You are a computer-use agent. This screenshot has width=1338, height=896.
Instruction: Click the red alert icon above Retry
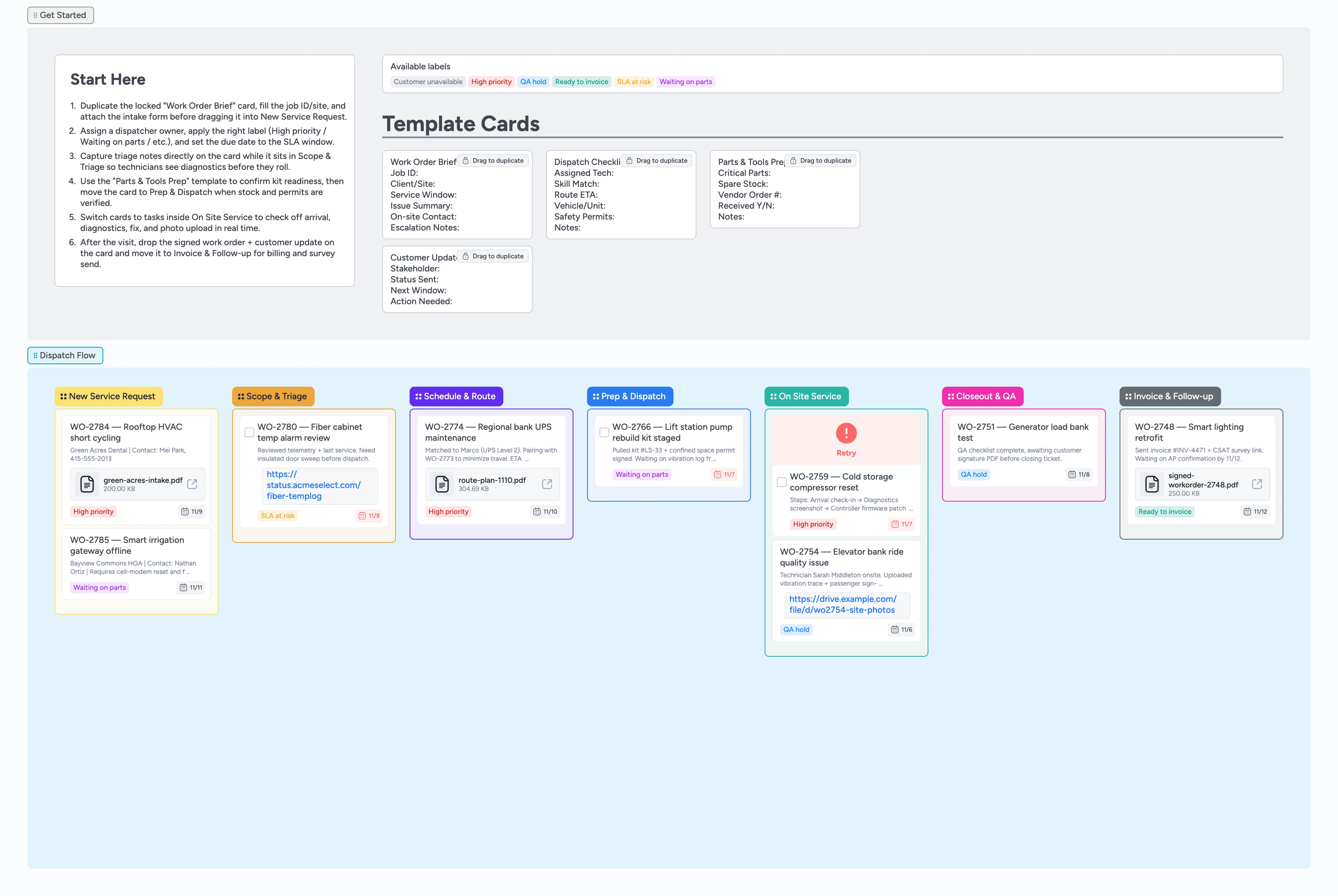point(846,434)
